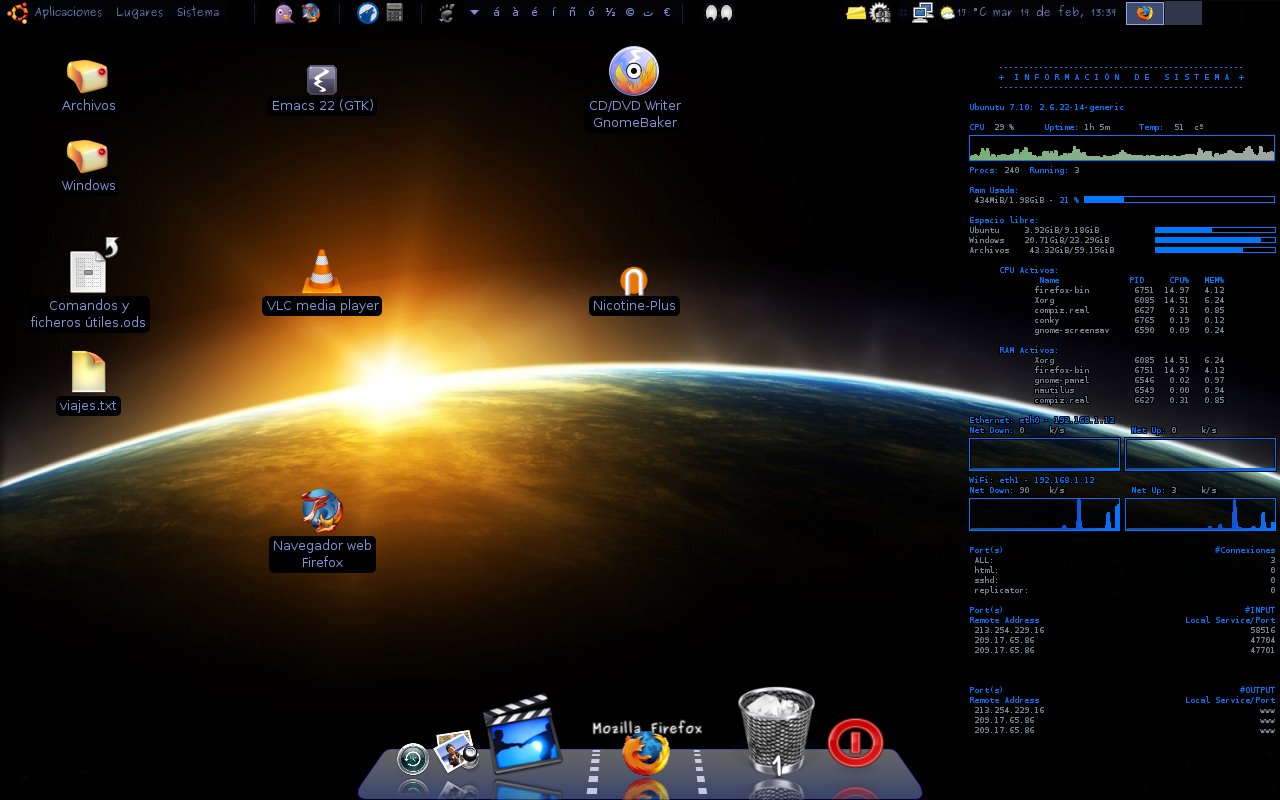Select the Nicotine-Plus desktop icon

click(634, 280)
